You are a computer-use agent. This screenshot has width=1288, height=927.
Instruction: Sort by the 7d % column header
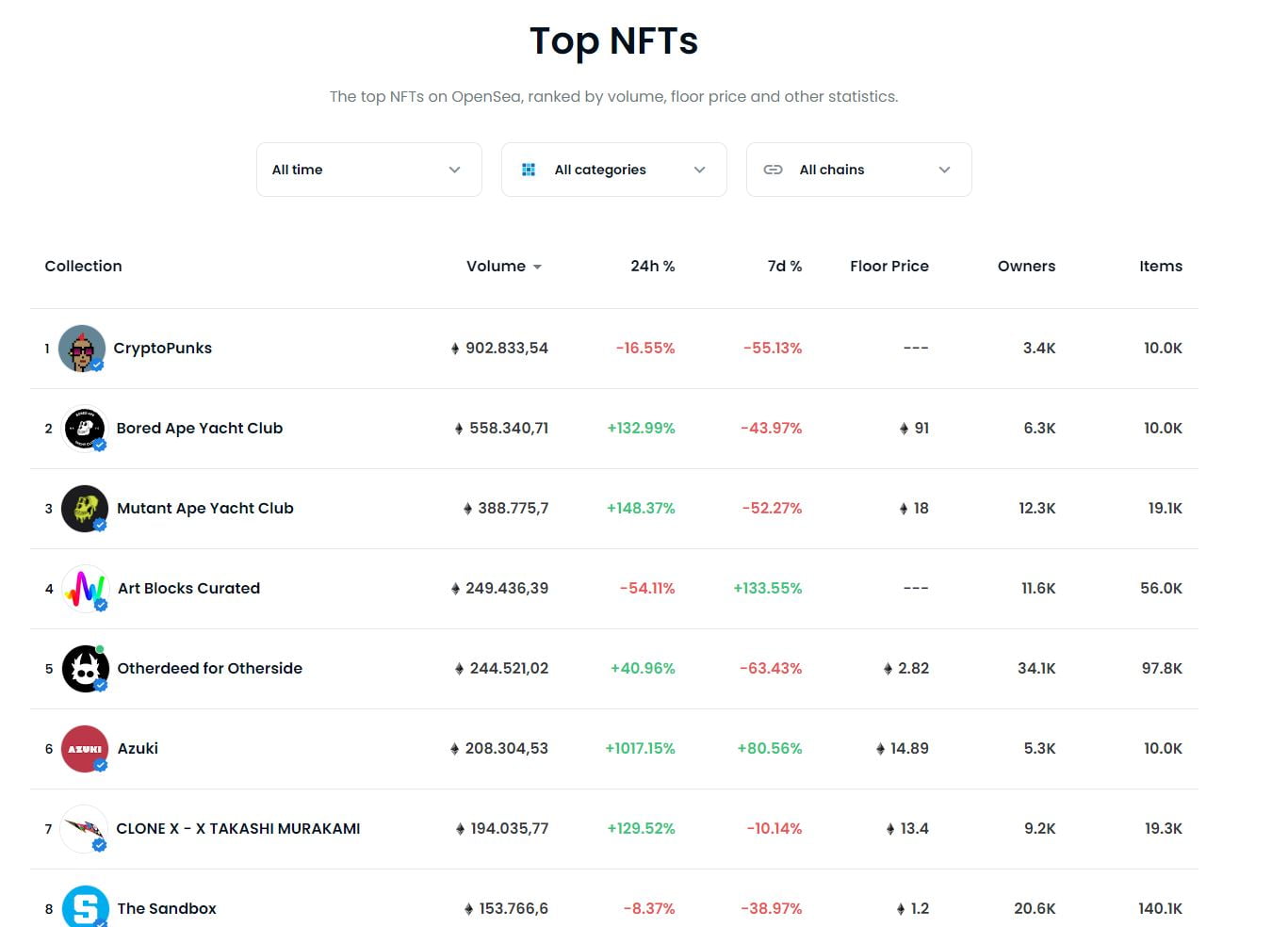[x=785, y=267]
